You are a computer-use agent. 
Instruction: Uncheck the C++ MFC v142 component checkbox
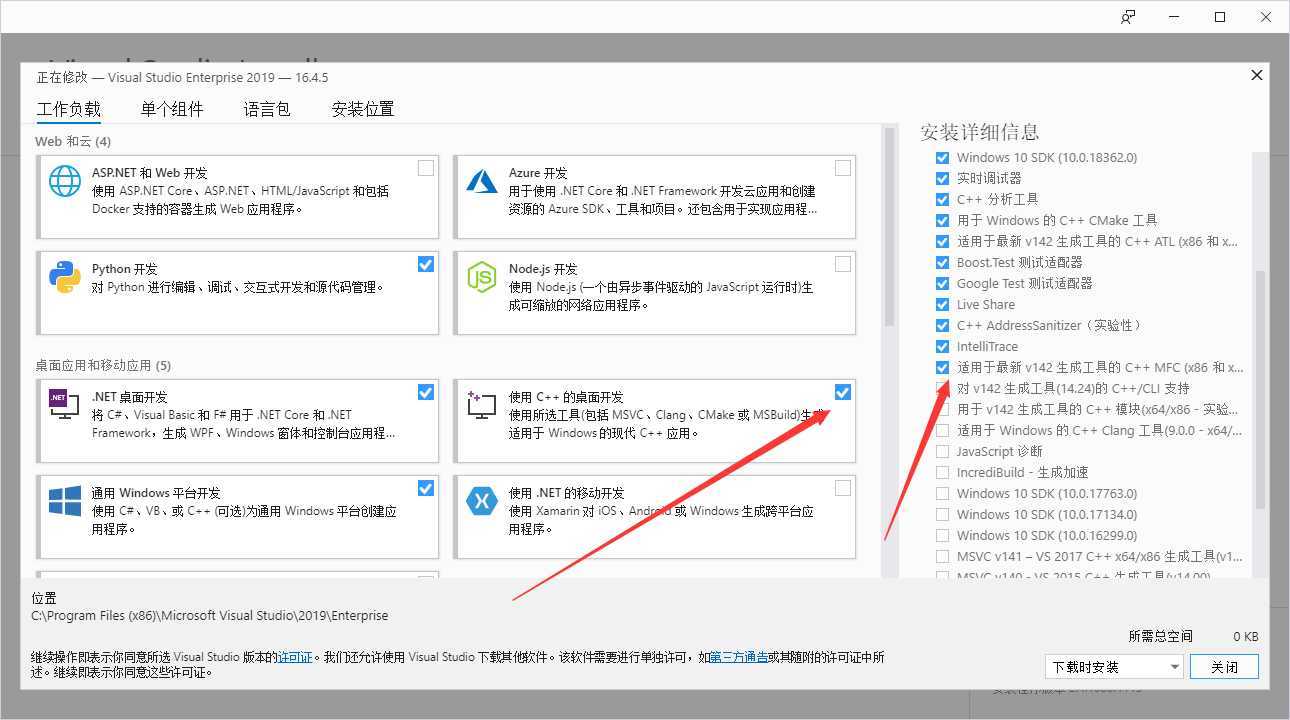coord(942,367)
